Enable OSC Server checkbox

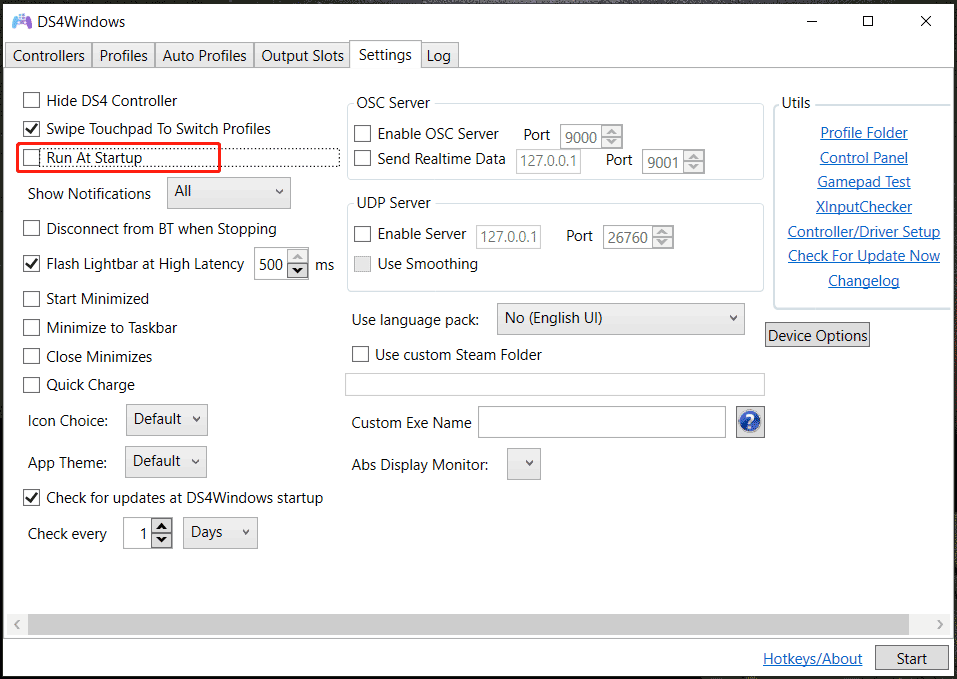coord(363,134)
